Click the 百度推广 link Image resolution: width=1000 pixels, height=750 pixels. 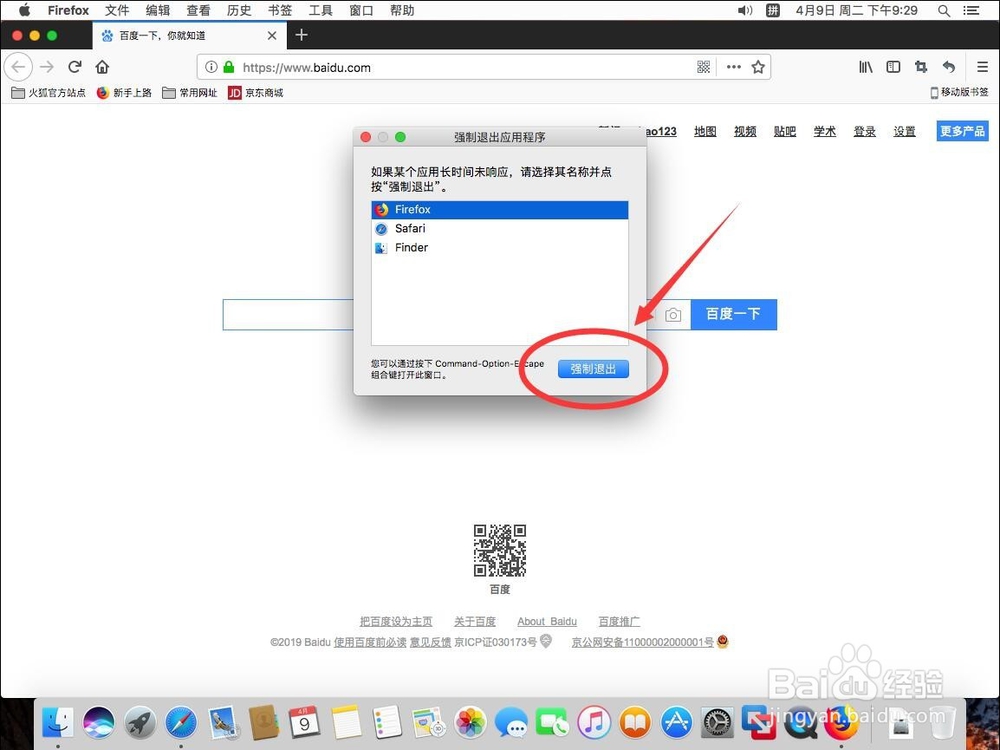point(619,621)
